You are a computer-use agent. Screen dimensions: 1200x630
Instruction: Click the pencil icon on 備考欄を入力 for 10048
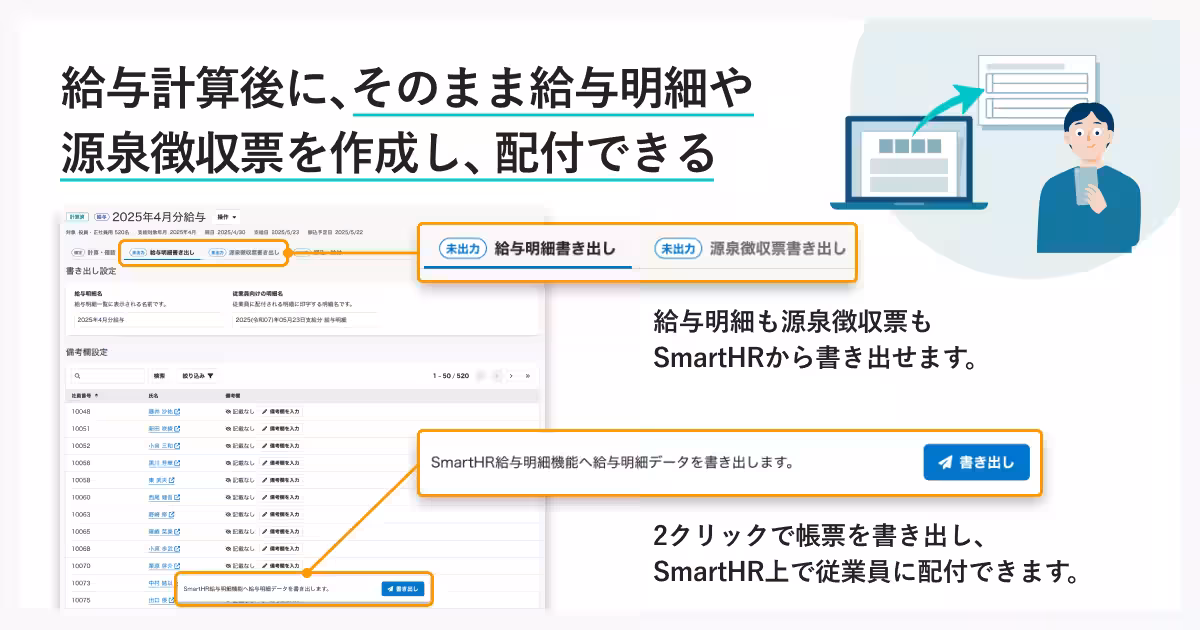click(x=266, y=412)
